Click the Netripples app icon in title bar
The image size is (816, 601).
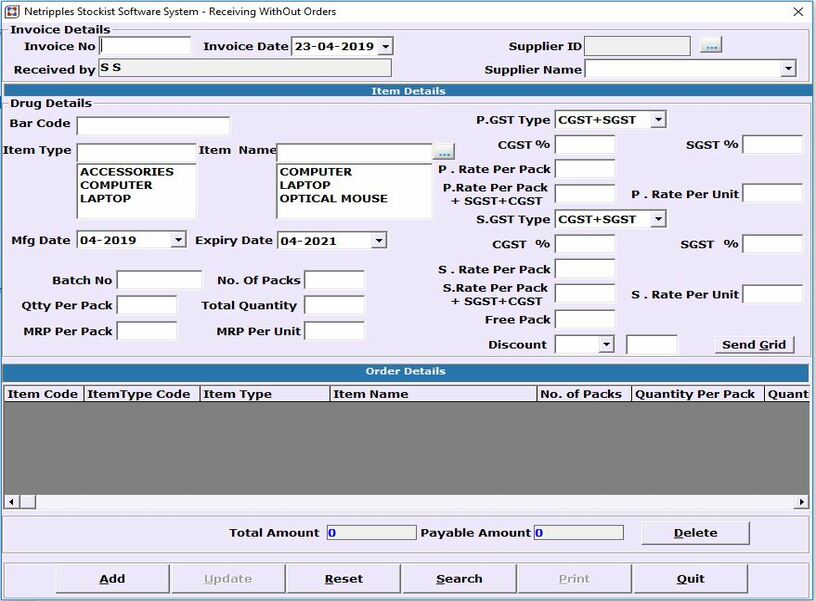(x=12, y=11)
